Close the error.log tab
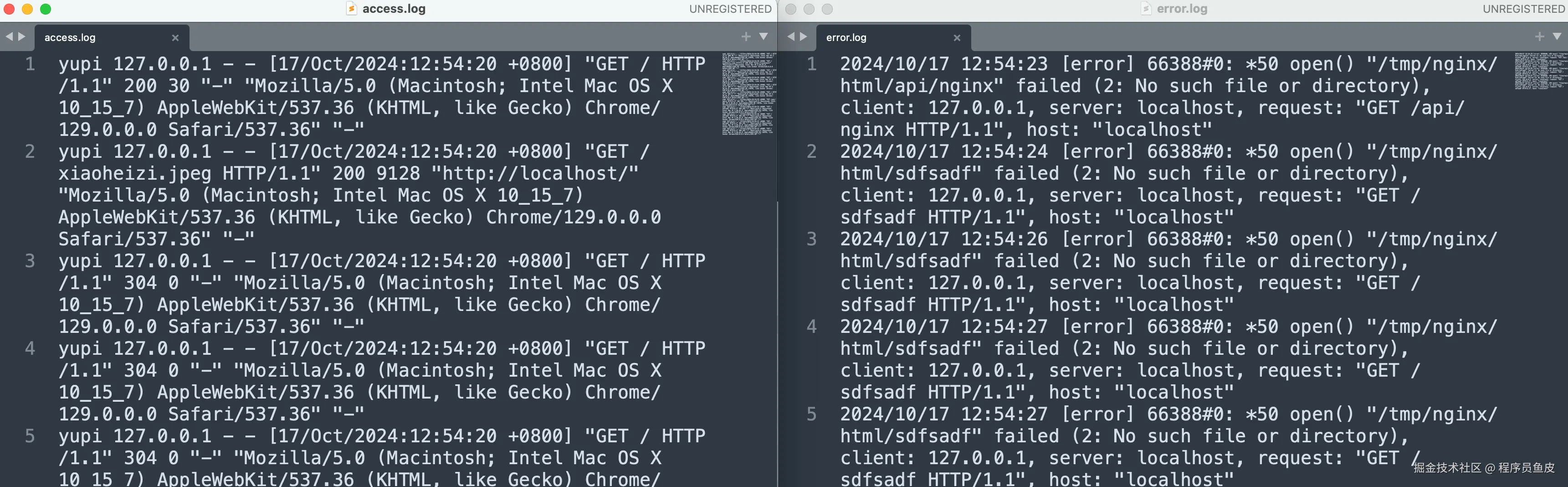Image resolution: width=1568 pixels, height=487 pixels. pyautogui.click(x=957, y=38)
